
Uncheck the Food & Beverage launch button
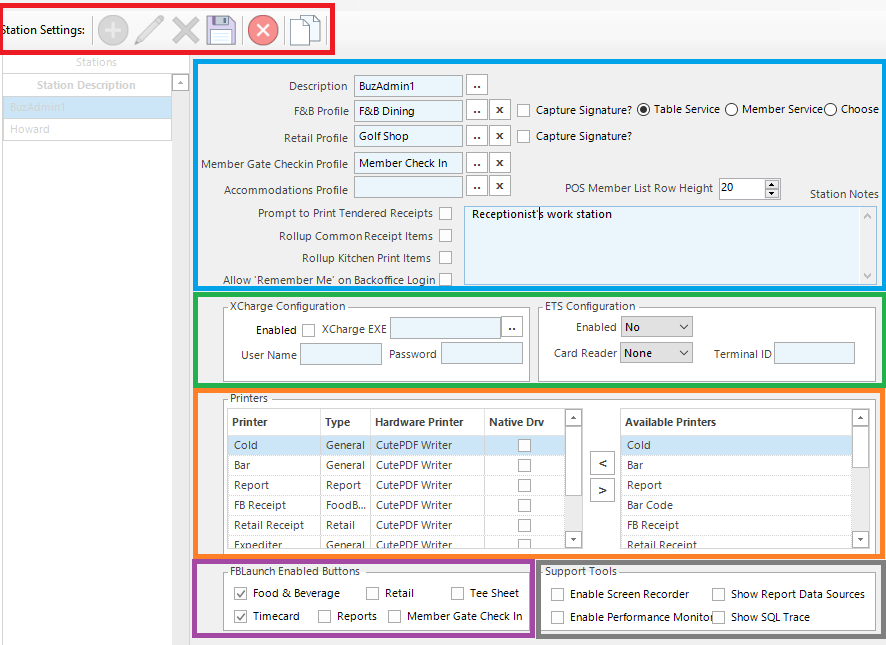point(242,594)
